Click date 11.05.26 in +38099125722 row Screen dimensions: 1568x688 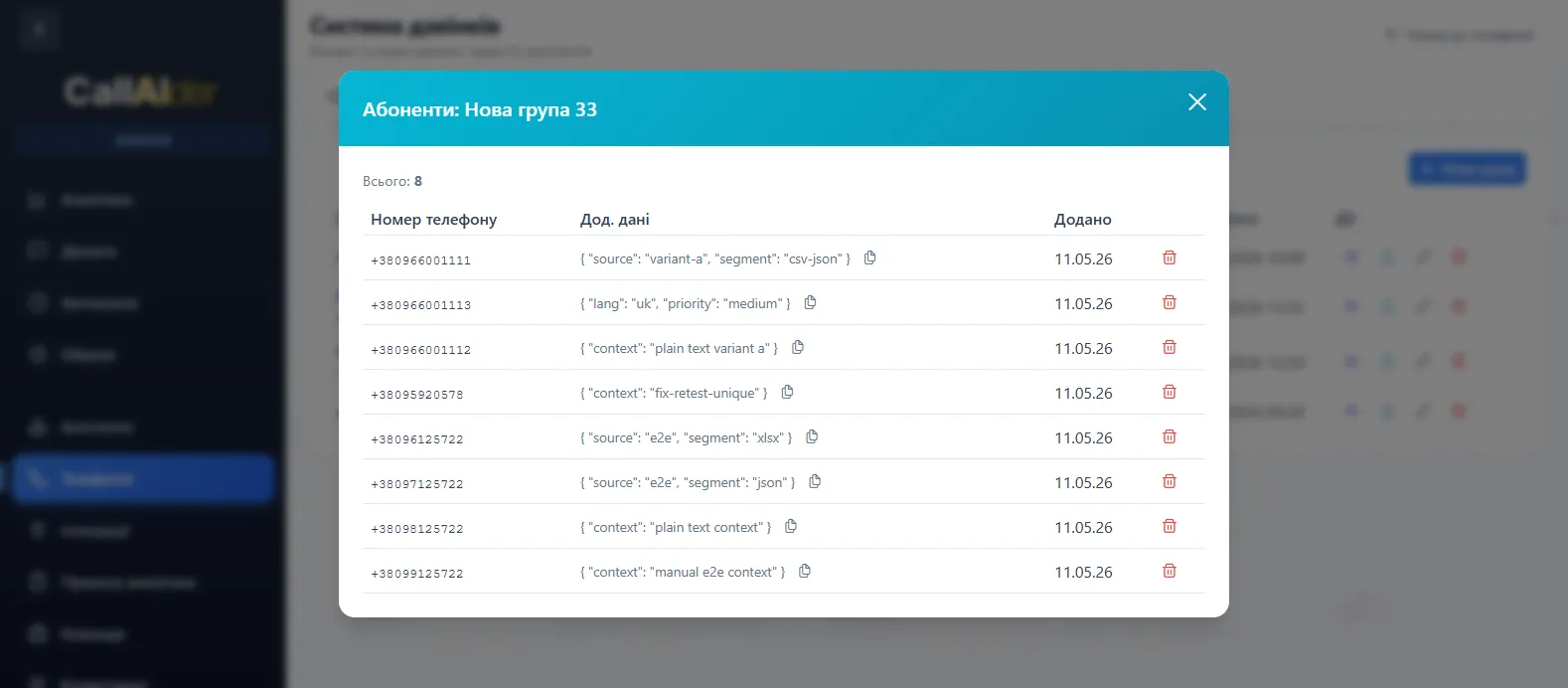coord(1083,572)
